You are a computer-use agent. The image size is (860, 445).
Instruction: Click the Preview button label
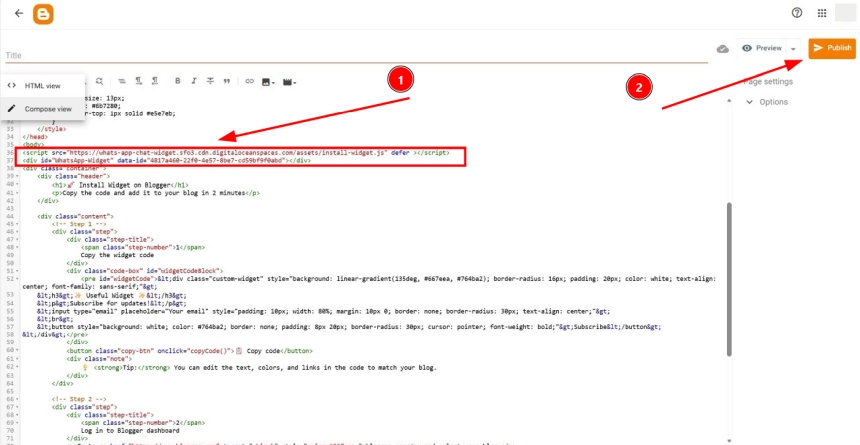768,48
